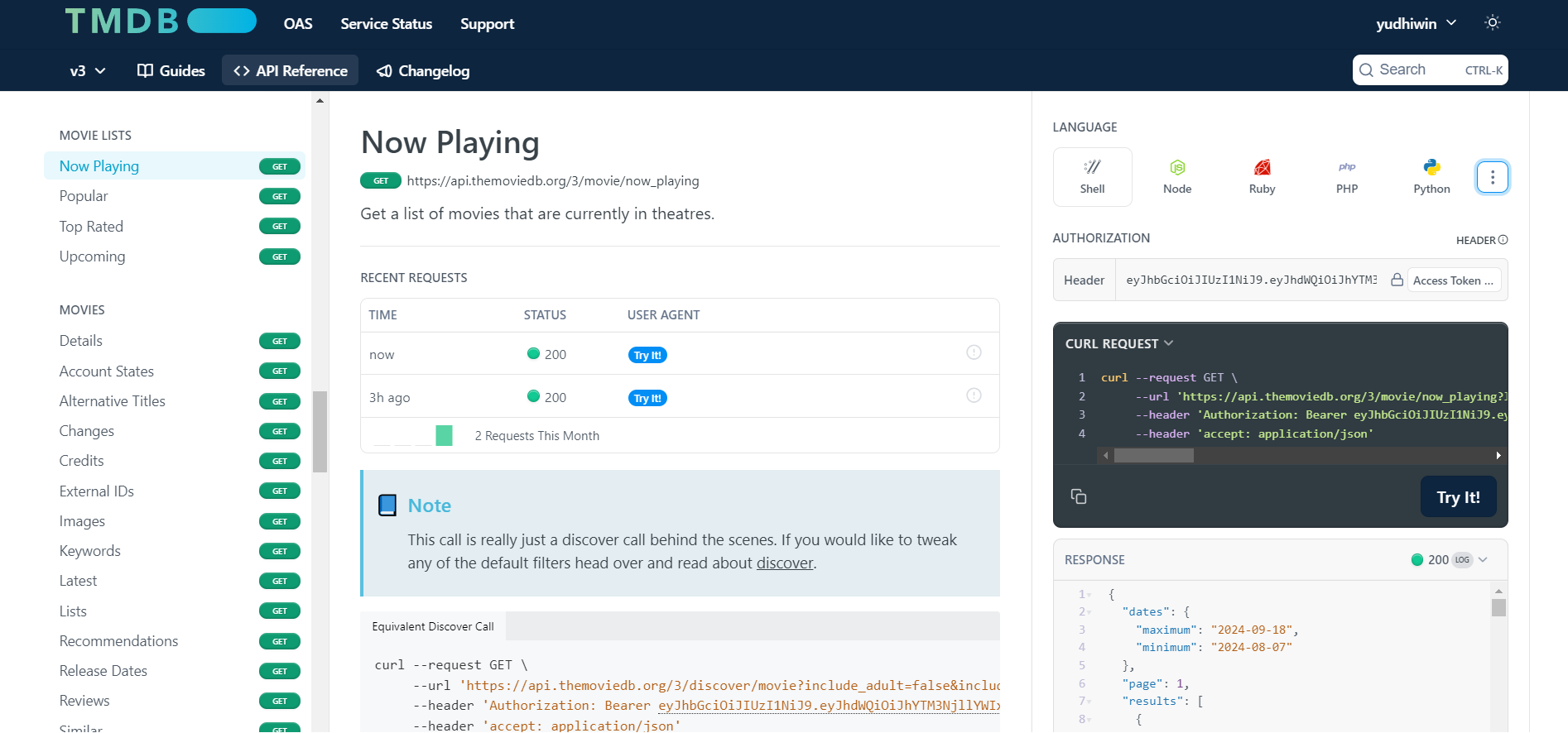Open Now Playing in sidebar

[175, 166]
